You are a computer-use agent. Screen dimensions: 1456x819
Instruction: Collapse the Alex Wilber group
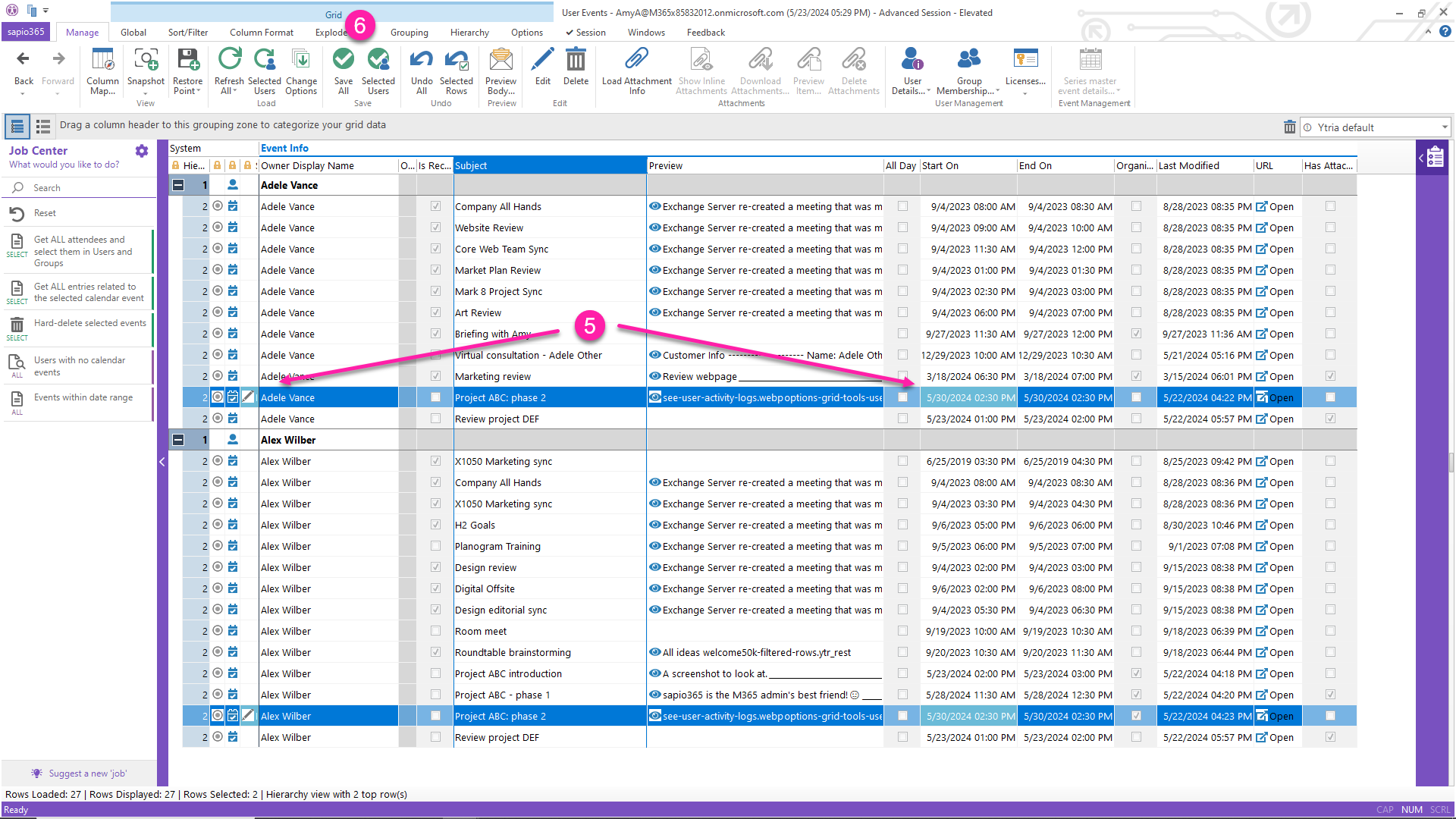click(178, 440)
